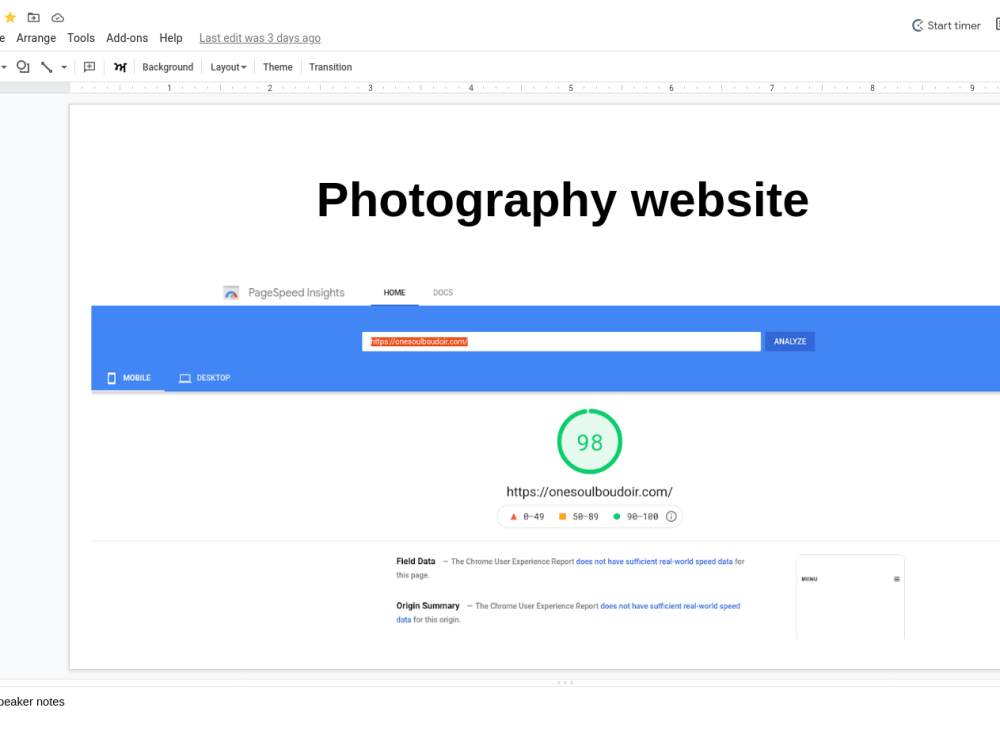Open the Add-ons menu

click(127, 38)
